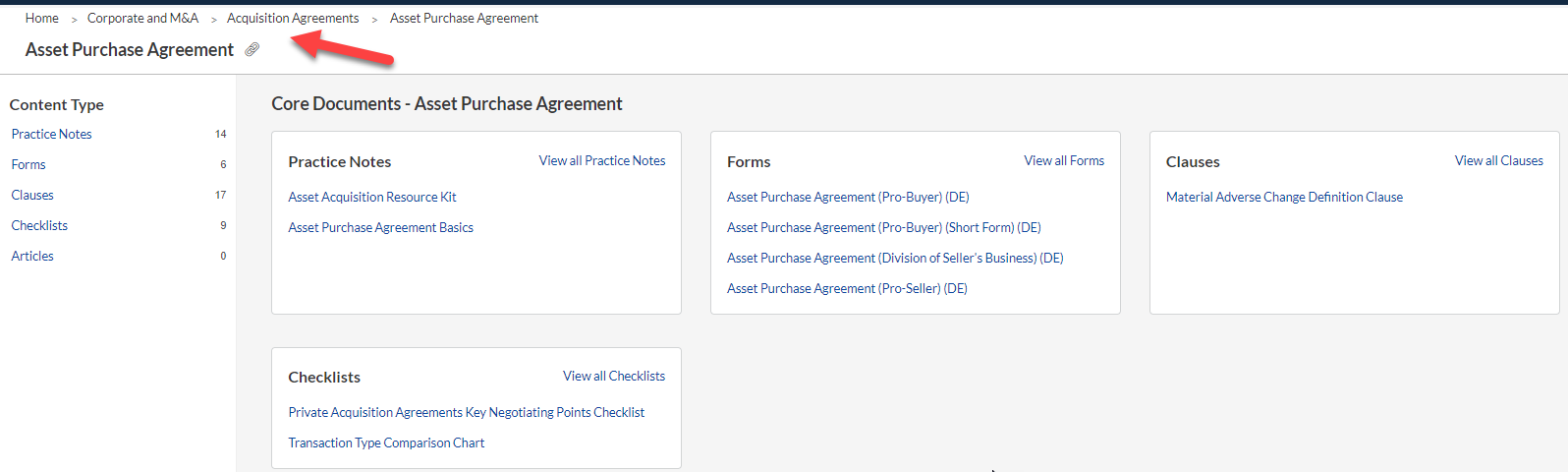View all Checklists
Image resolution: width=1568 pixels, height=472 pixels.
click(614, 376)
